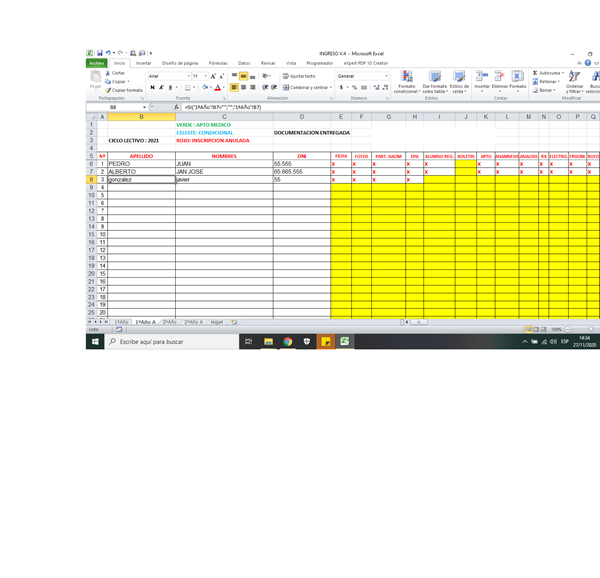Apply bold formatting with the N button
The image size is (600, 578).
(x=151, y=88)
